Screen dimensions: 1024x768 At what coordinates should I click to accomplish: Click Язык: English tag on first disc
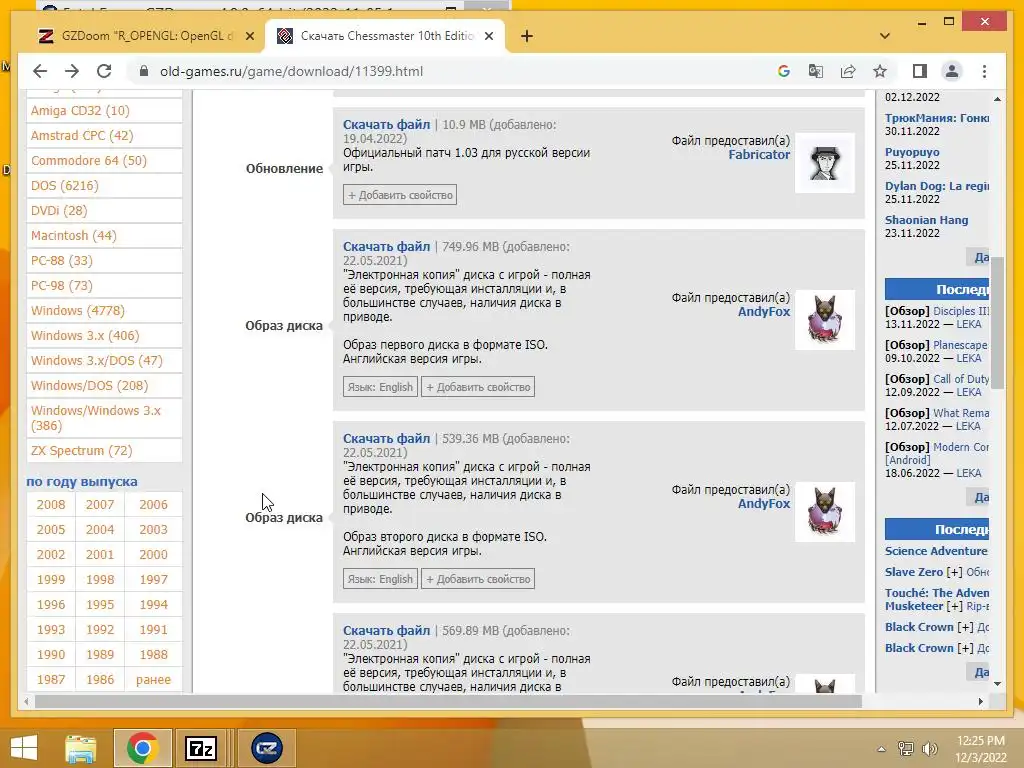[380, 387]
